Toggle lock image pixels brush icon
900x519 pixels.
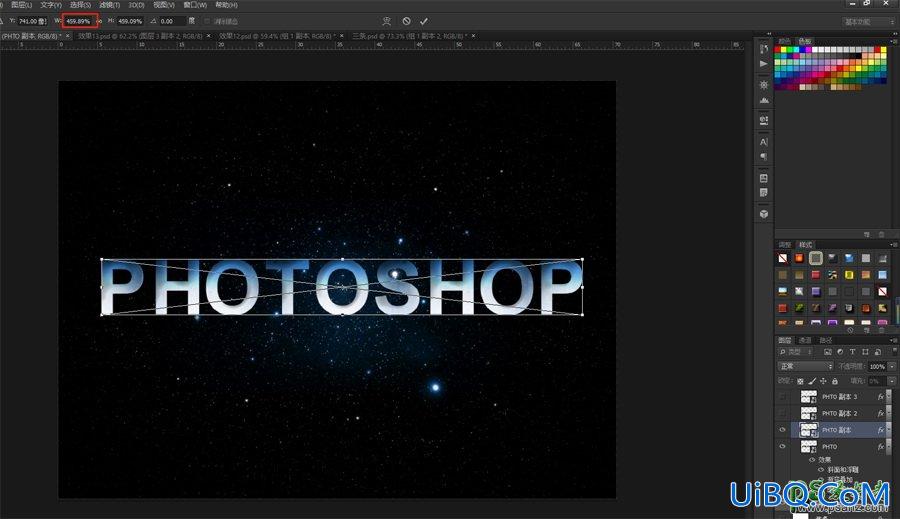pos(812,381)
